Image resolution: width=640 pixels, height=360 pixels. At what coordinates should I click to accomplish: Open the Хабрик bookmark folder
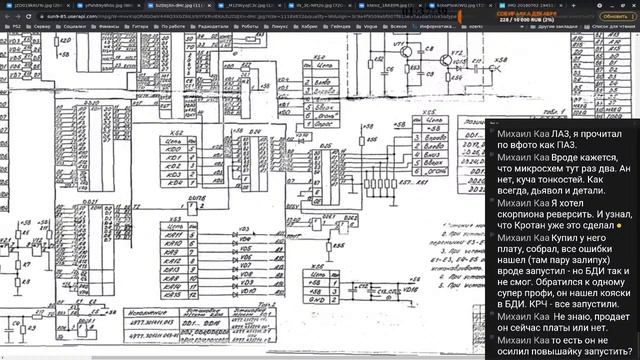click(x=305, y=27)
